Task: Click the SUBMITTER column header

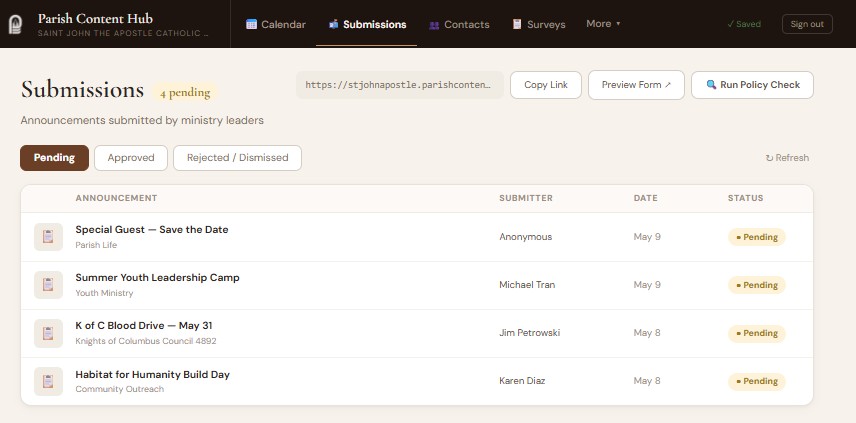Action: pos(526,198)
